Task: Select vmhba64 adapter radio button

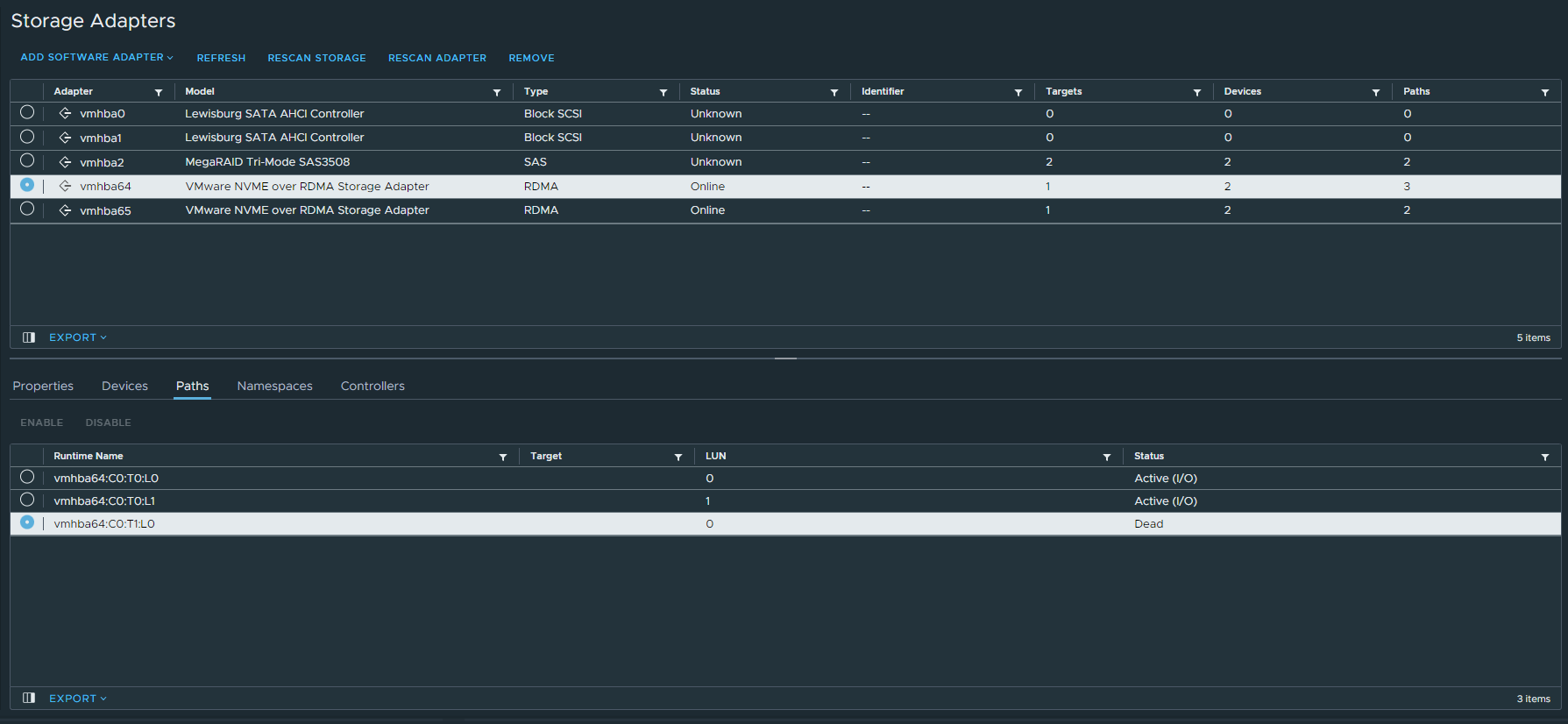Action: (27, 185)
